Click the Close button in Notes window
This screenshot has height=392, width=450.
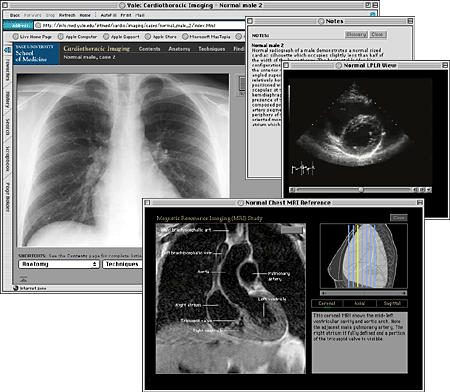377,34
